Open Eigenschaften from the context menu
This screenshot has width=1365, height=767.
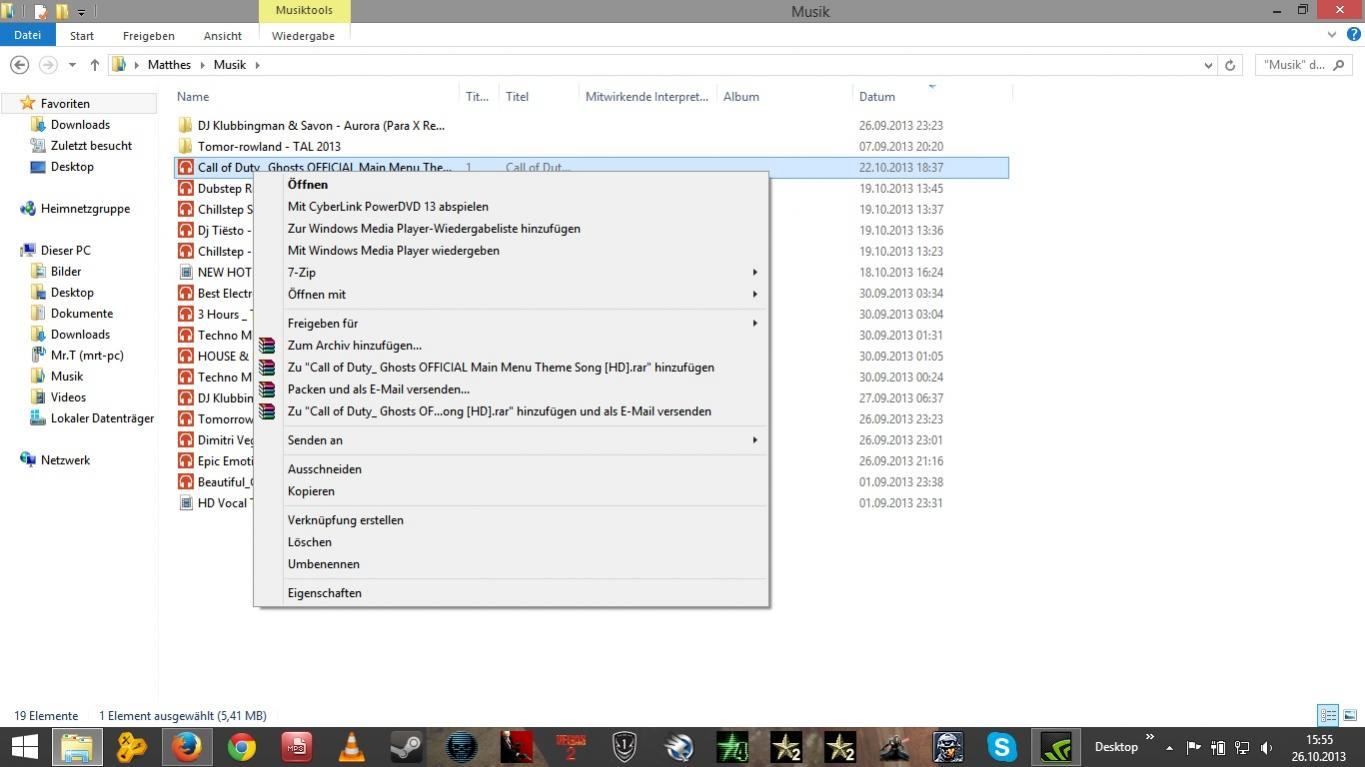[x=324, y=593]
